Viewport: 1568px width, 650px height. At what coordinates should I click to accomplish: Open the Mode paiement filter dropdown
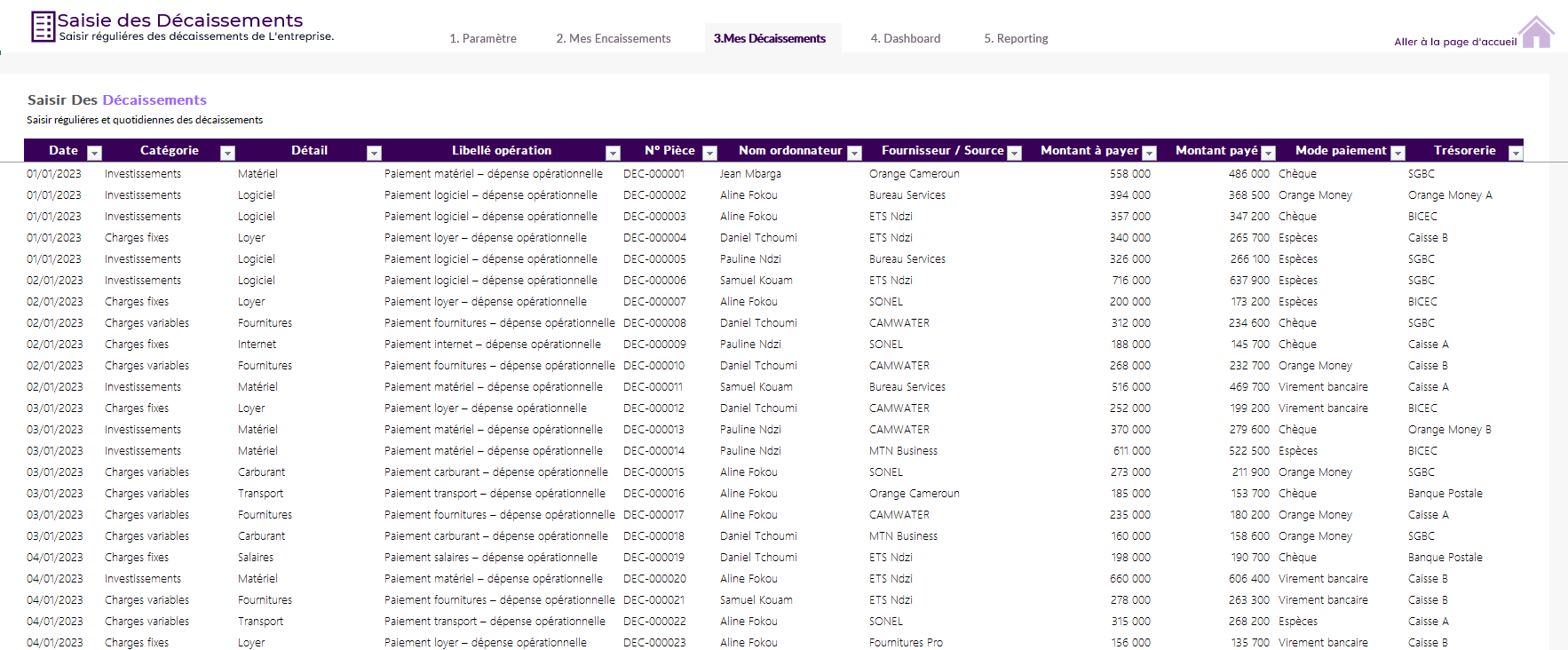coord(1398,153)
